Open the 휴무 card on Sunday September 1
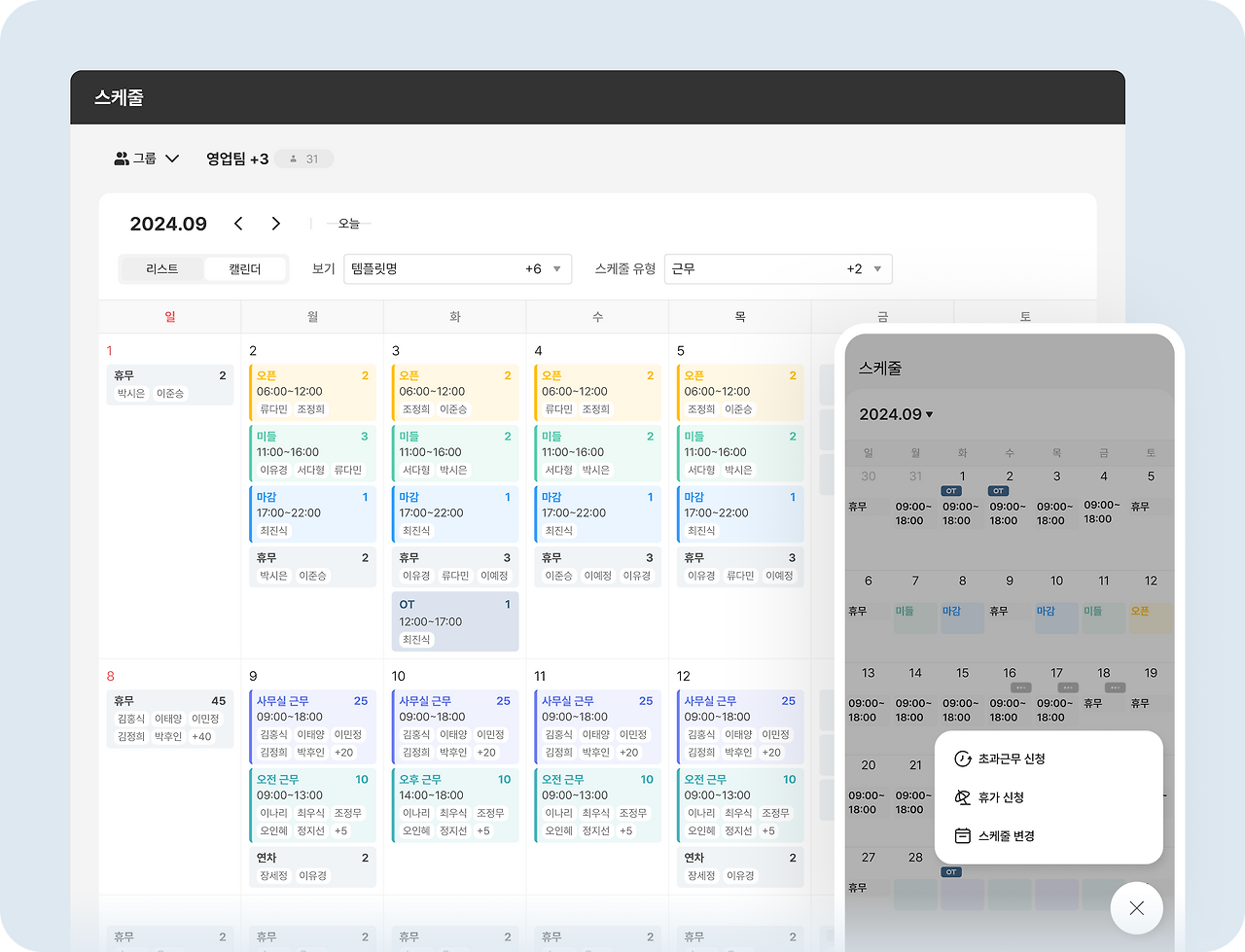The height and width of the screenshot is (952, 1245). coord(170,384)
